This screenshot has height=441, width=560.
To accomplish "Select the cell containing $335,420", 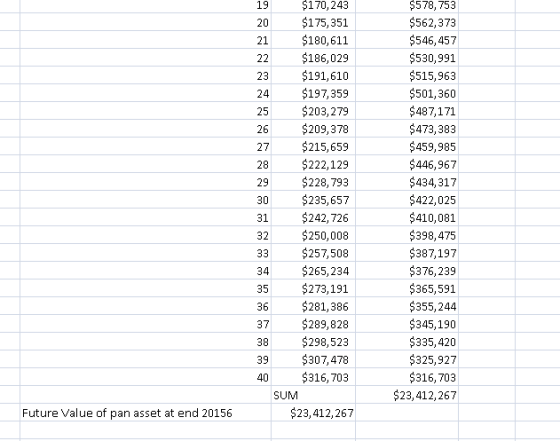I will 407,341.
